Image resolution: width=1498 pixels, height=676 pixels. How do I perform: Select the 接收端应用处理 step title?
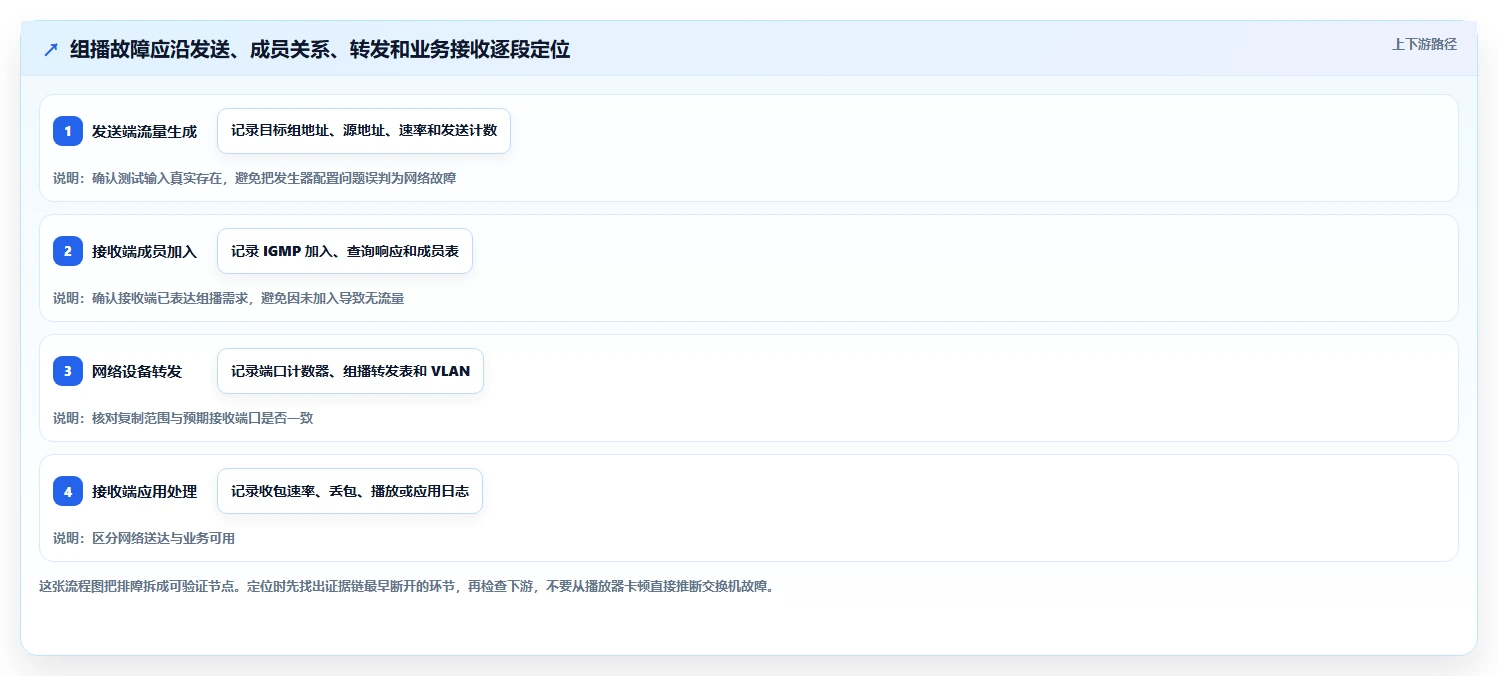[x=144, y=491]
